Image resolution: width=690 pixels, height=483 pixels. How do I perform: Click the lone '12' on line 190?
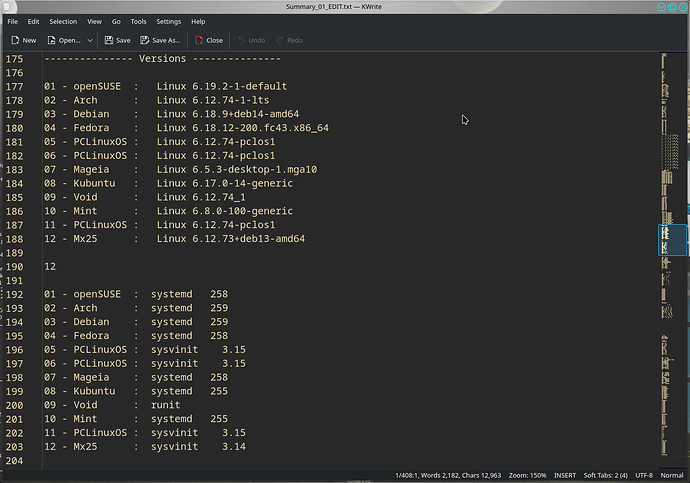(50, 267)
